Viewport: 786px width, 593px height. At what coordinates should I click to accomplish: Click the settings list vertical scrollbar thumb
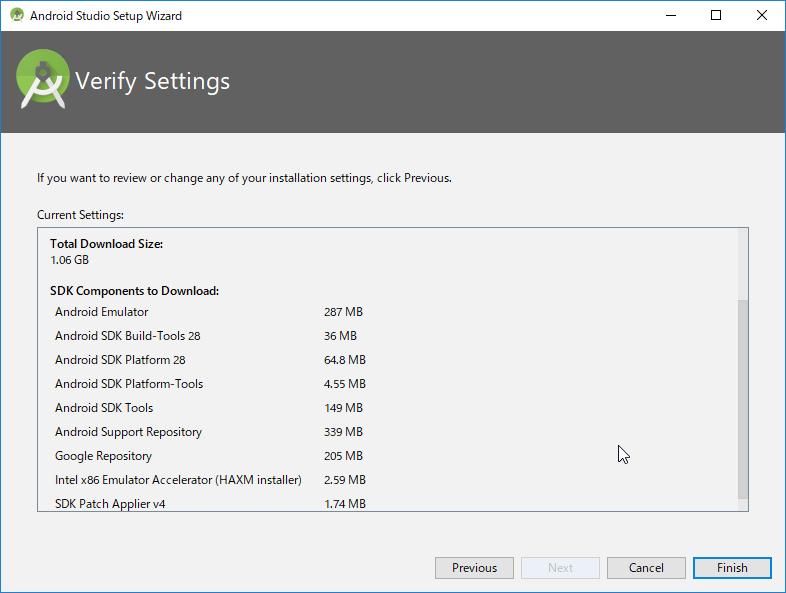[x=743, y=399]
